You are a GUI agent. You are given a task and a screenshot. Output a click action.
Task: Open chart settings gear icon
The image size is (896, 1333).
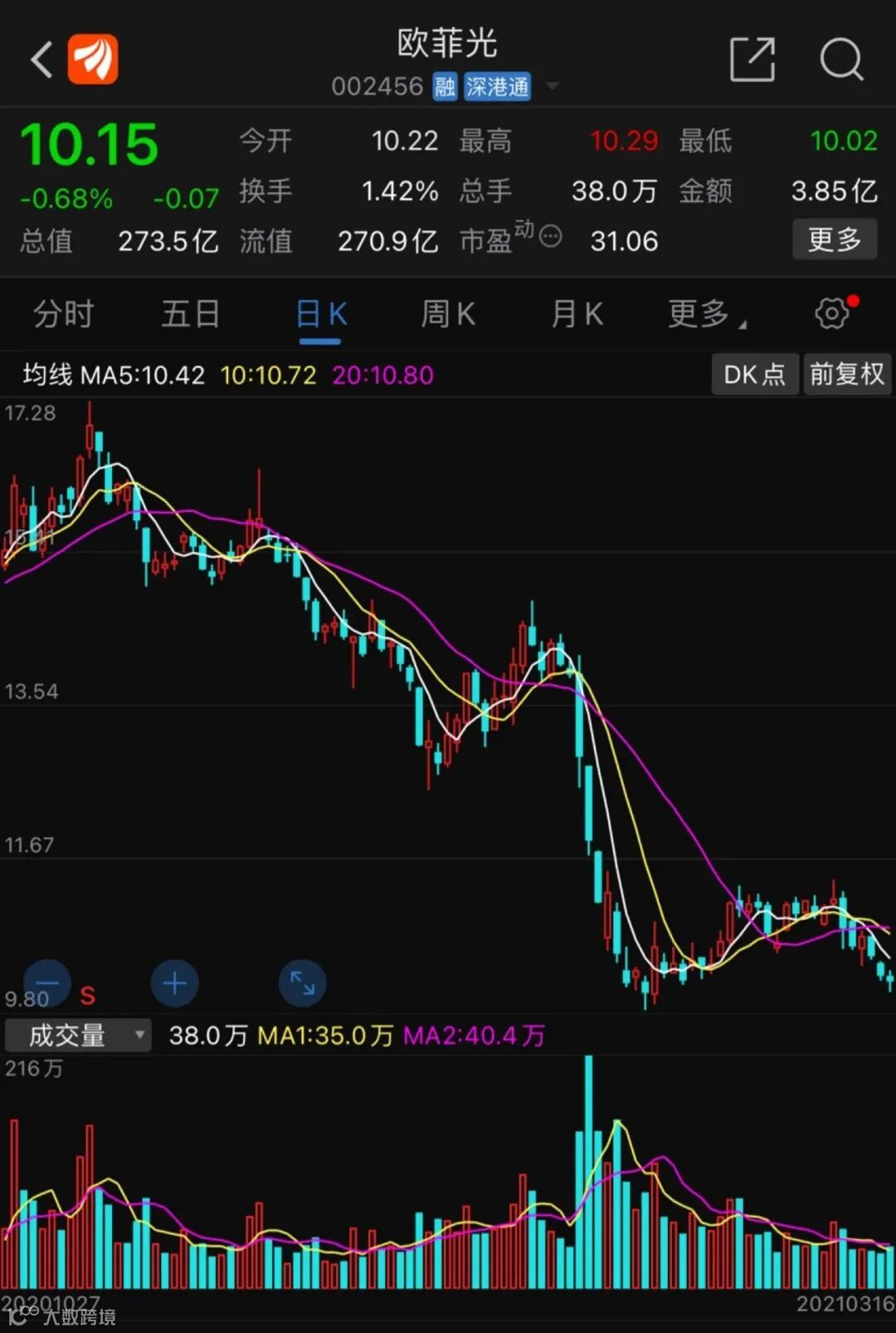[832, 313]
